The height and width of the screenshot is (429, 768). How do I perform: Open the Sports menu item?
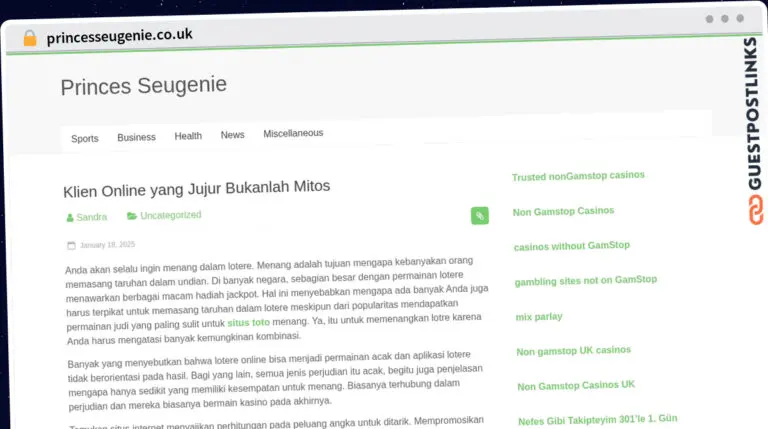[85, 139]
